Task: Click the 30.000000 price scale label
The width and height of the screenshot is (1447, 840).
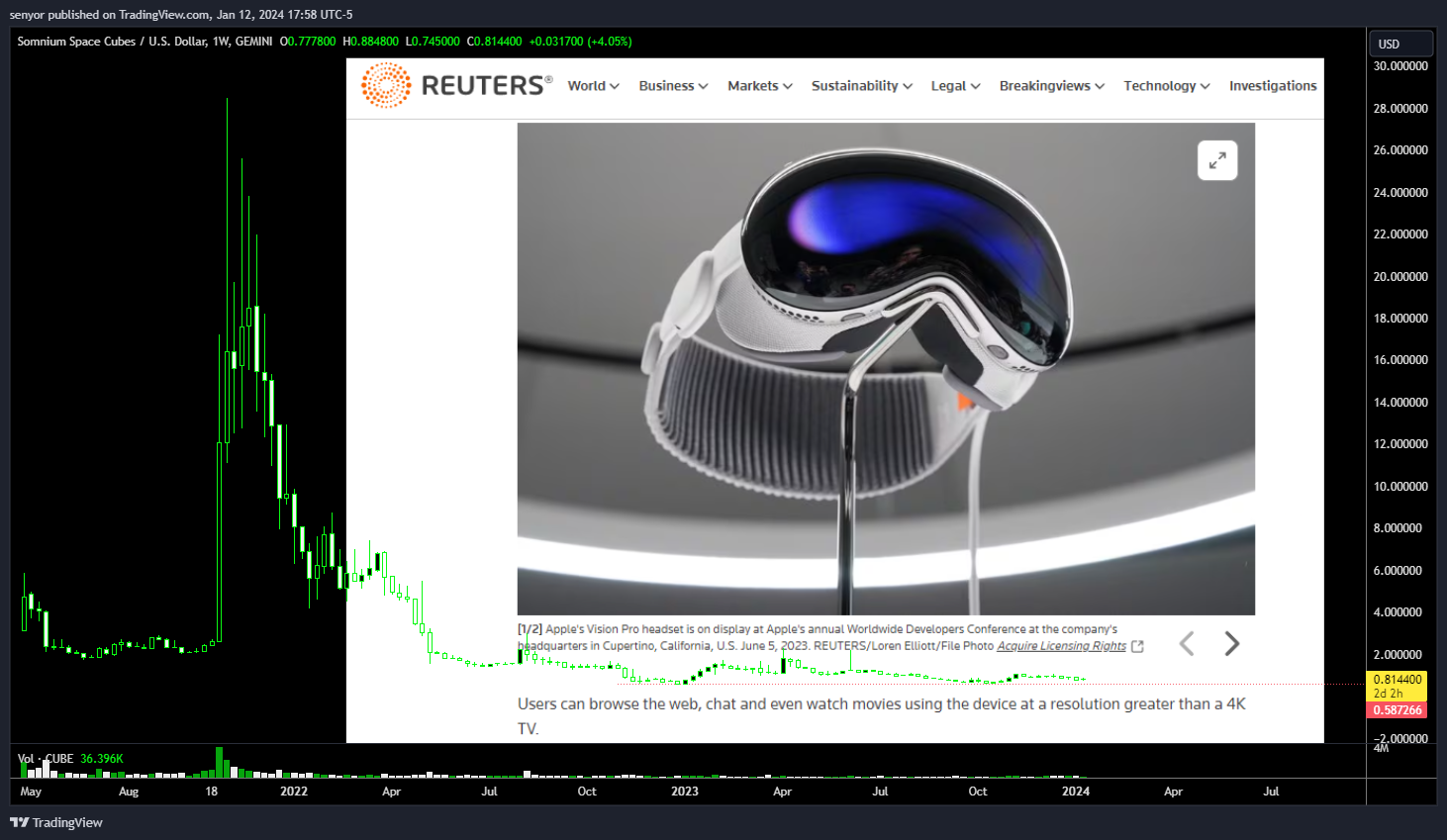Action: (x=1400, y=66)
